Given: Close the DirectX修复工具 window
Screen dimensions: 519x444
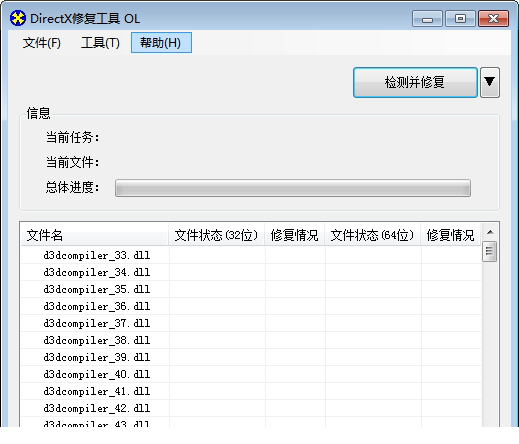Looking at the screenshot, I should (493, 19).
